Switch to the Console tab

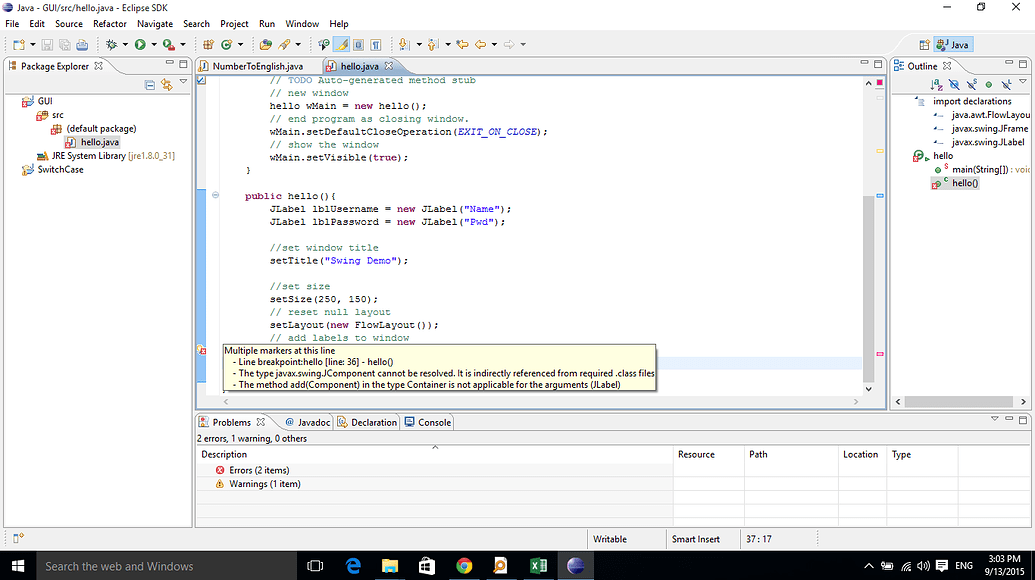point(428,422)
